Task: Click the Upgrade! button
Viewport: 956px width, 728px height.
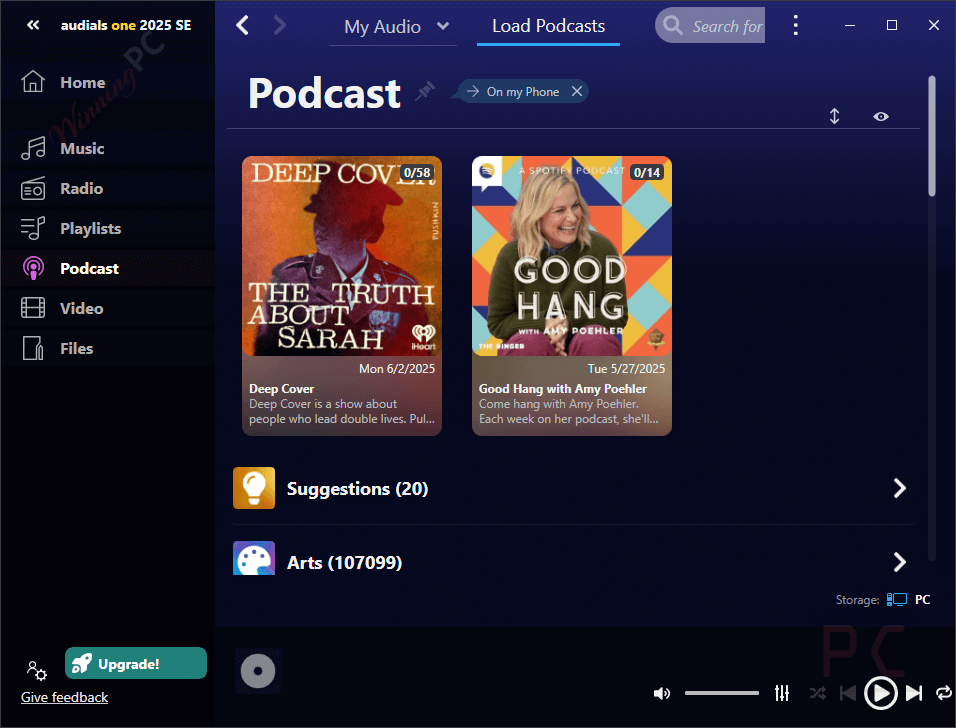Action: (135, 663)
